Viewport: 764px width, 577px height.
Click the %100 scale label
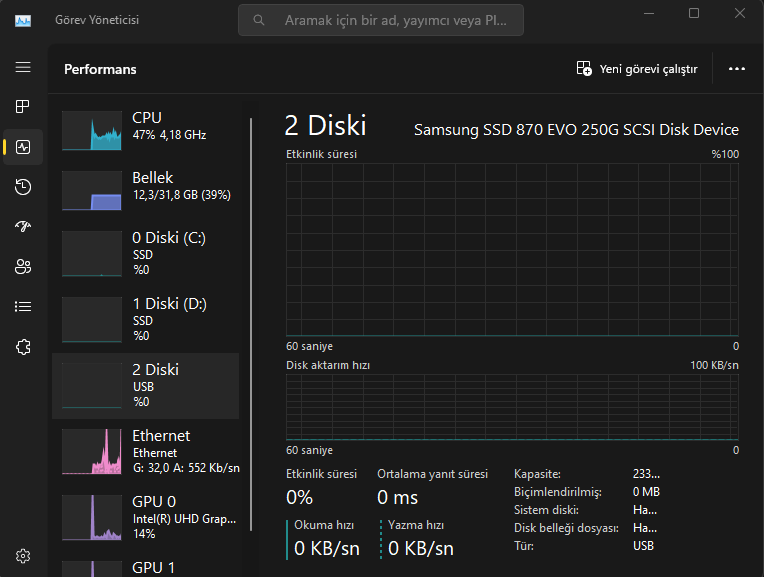[725, 154]
